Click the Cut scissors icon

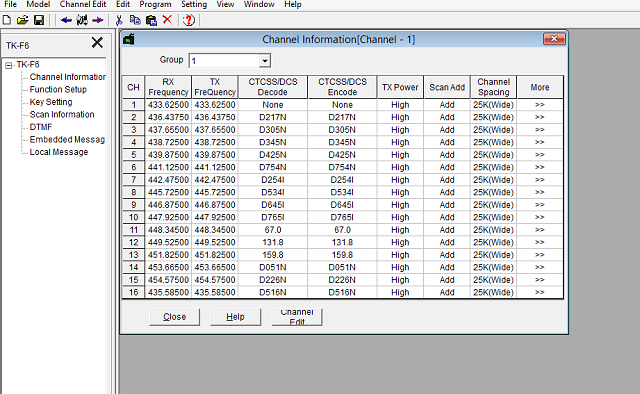[119, 20]
